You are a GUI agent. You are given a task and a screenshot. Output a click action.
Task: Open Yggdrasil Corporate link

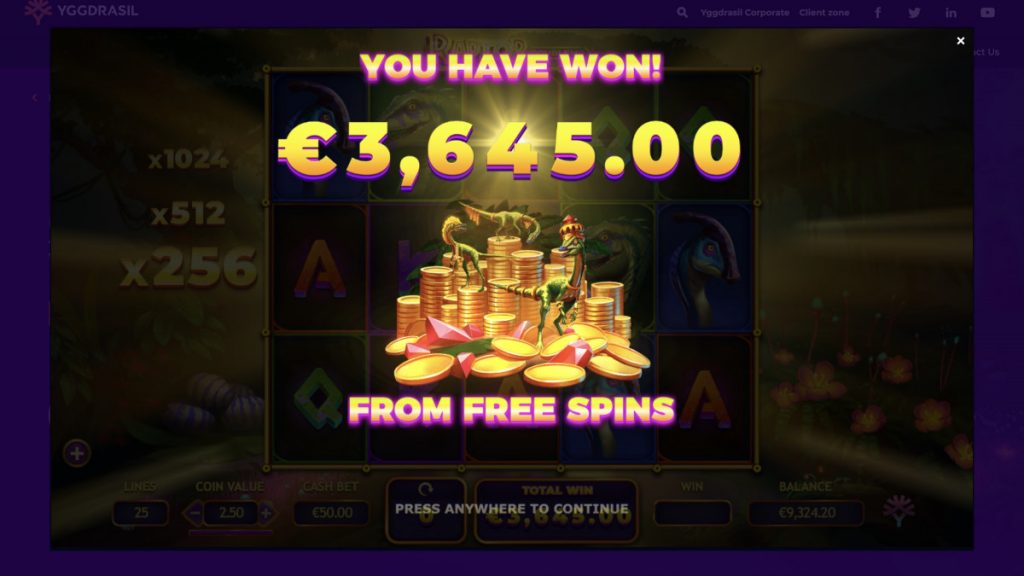(744, 12)
